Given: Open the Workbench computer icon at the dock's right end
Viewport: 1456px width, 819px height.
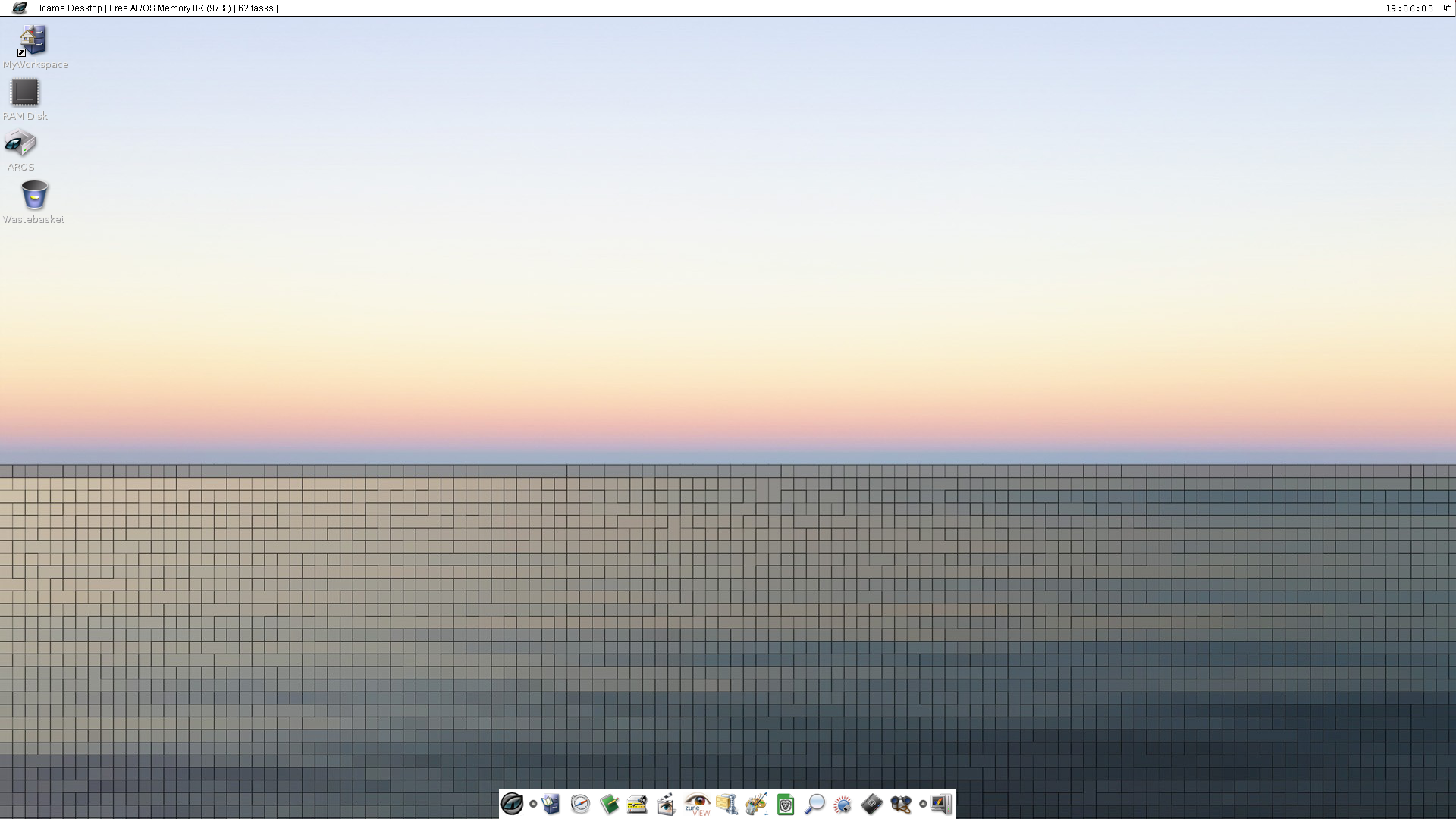Looking at the screenshot, I should pos(942,805).
